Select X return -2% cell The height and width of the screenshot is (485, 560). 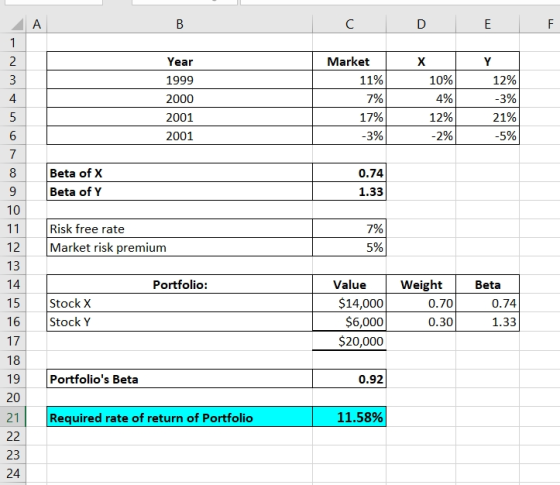point(421,135)
